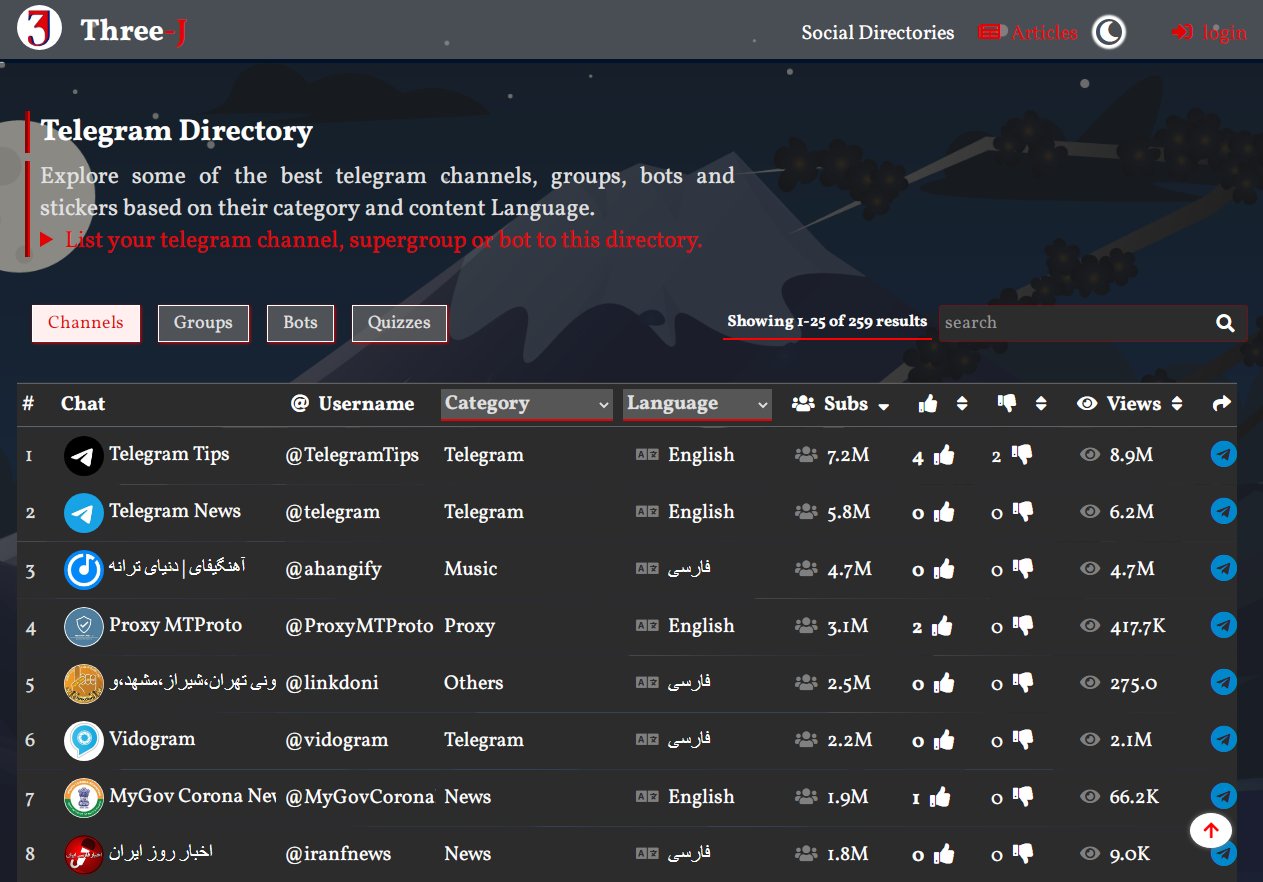
Task: Thumbs down the Telegram Tips channel
Action: point(1022,456)
